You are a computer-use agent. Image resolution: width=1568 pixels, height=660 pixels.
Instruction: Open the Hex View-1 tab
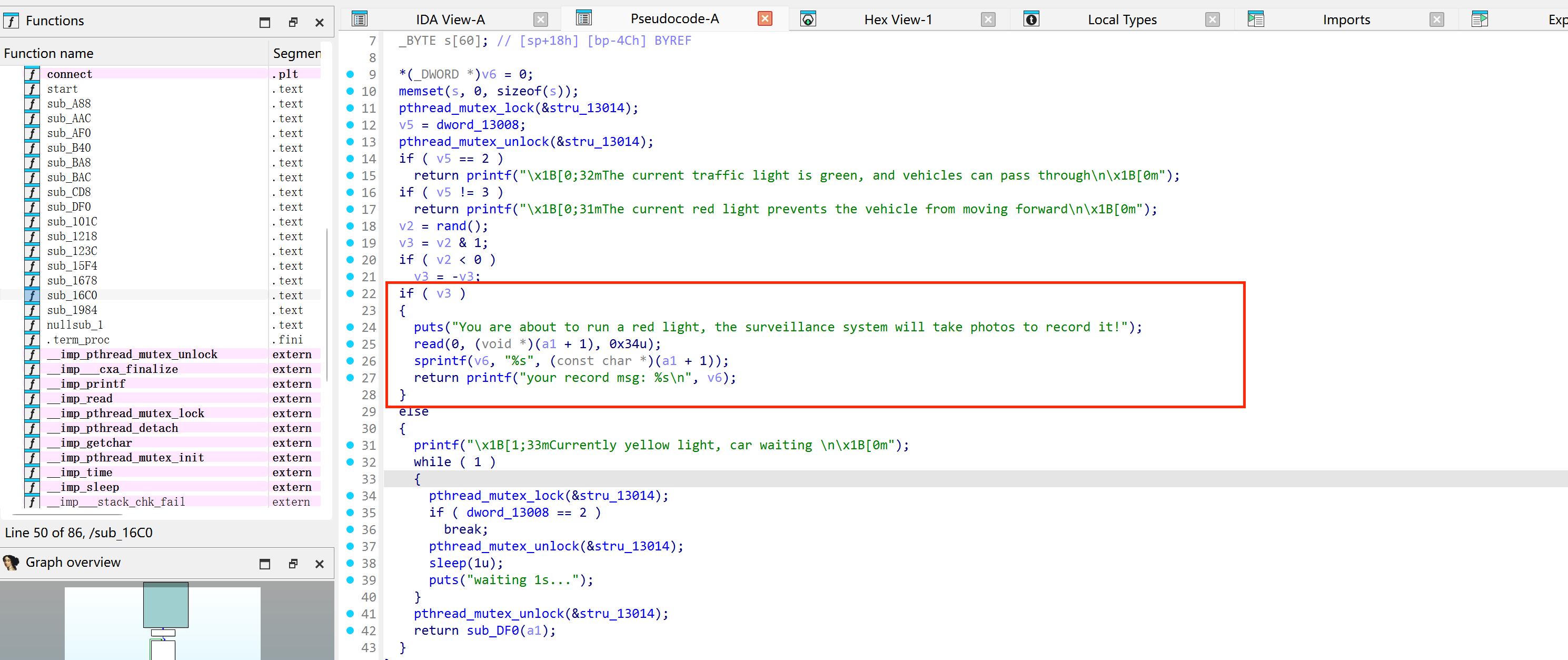tap(898, 19)
